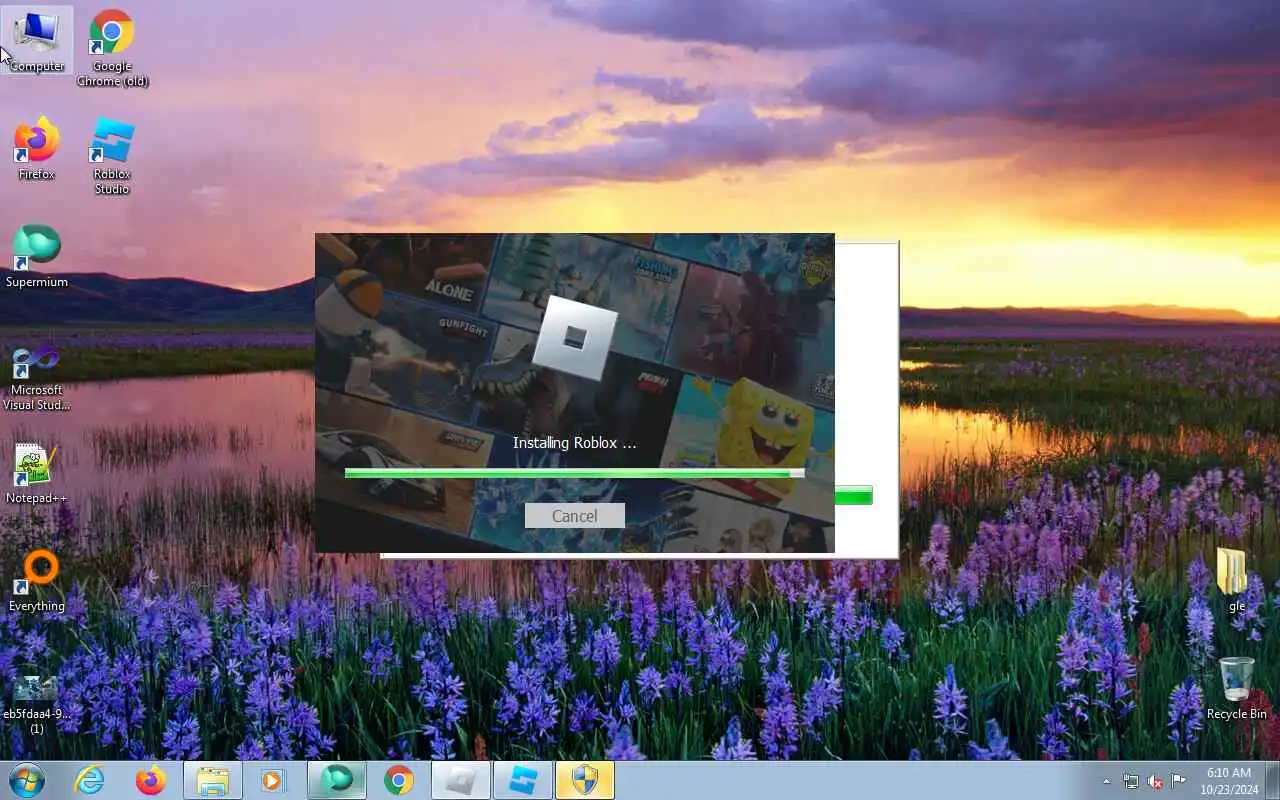Switch to Supermium in the taskbar
Screen dimensions: 1280x800
(x=337, y=780)
